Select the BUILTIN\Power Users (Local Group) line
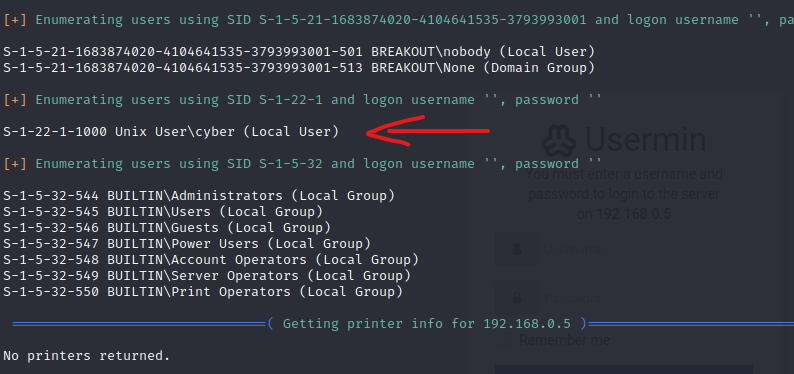794x374 pixels. point(187,244)
